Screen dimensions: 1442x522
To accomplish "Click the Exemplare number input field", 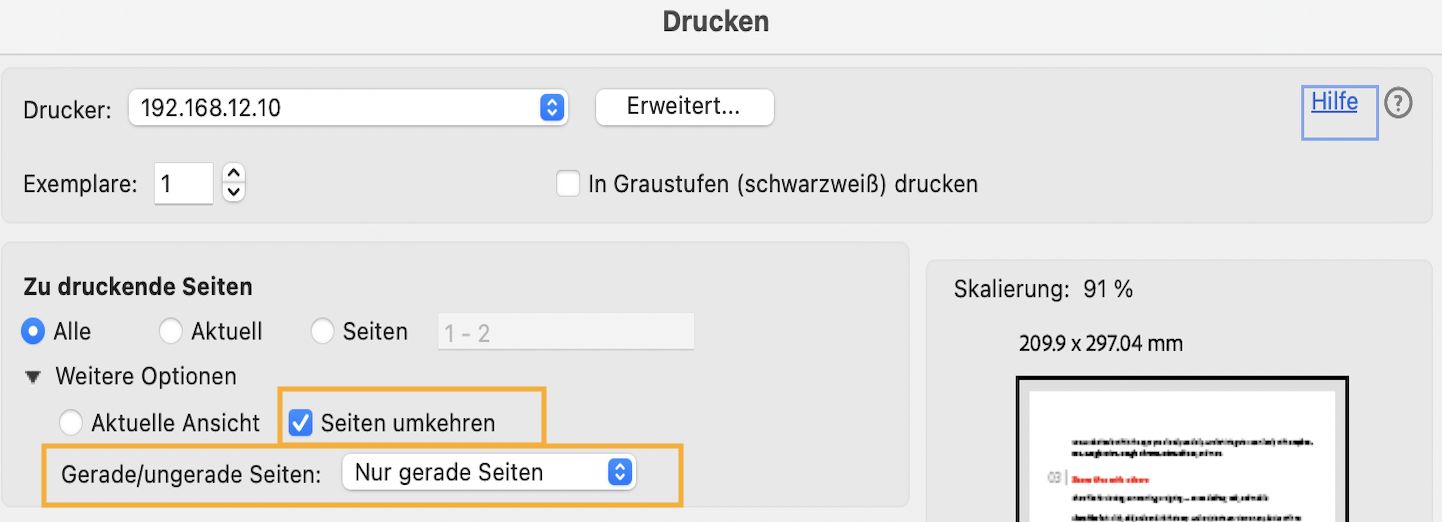I will tap(183, 184).
